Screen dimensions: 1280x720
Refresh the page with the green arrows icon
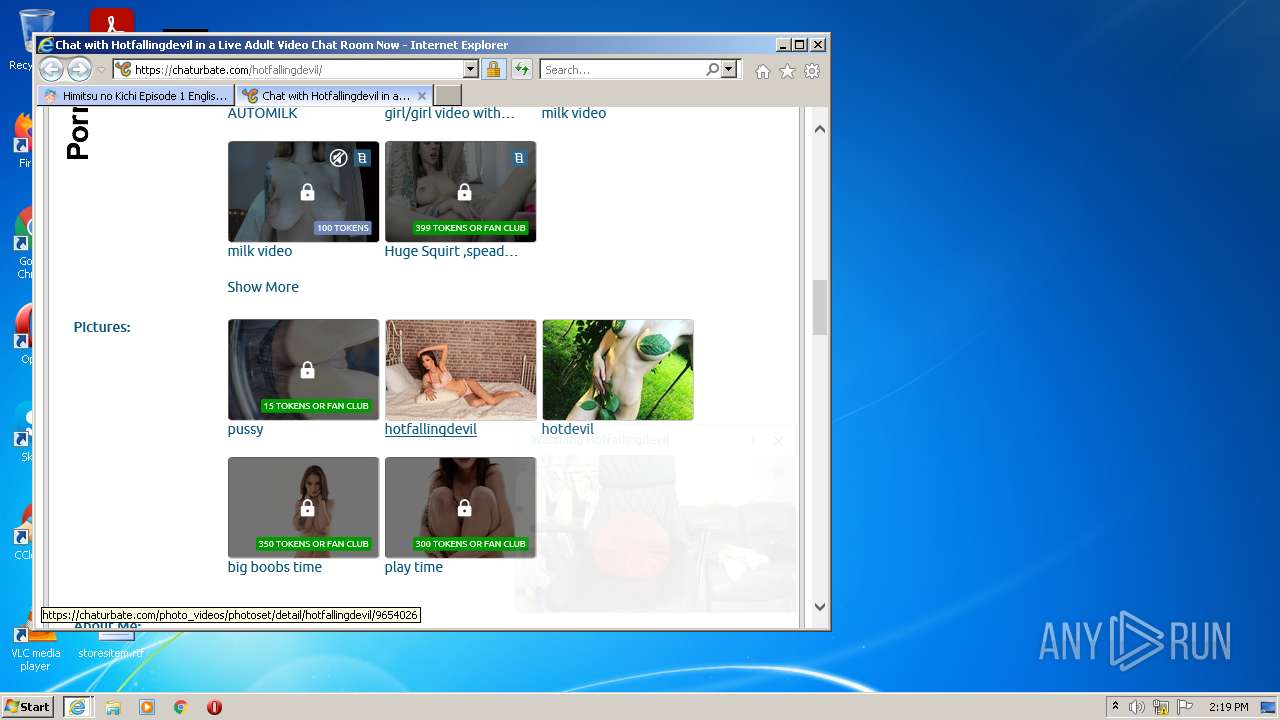tap(521, 69)
